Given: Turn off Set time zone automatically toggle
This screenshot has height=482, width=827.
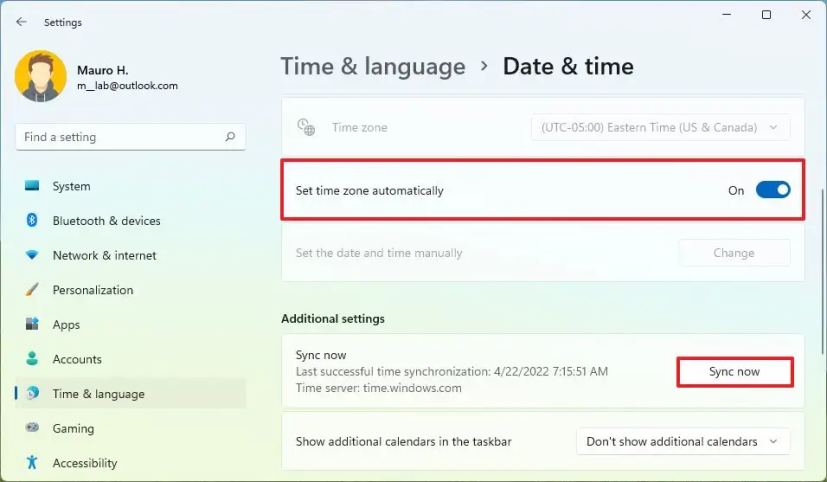Looking at the screenshot, I should tap(773, 190).
